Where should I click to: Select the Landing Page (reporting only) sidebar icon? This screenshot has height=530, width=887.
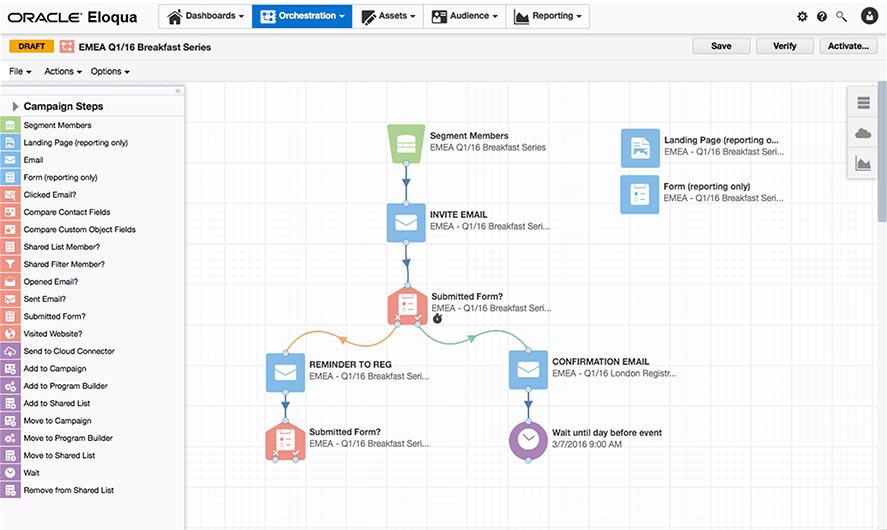pos(10,143)
